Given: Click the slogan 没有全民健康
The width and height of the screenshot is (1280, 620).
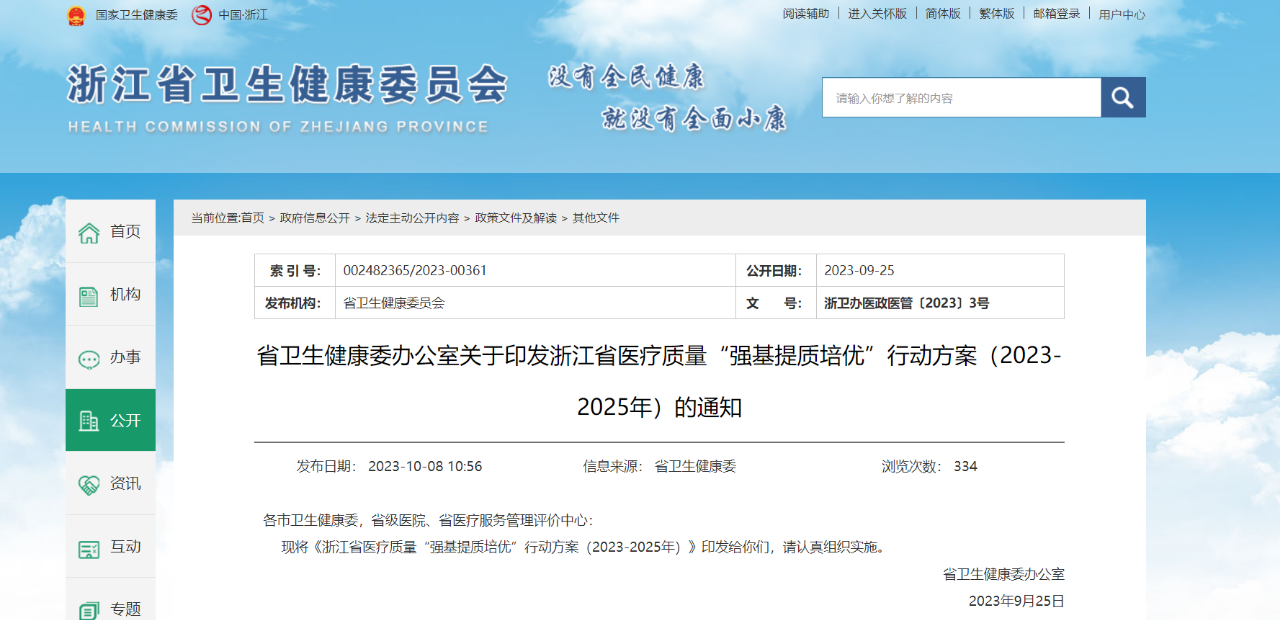Looking at the screenshot, I should [x=626, y=76].
